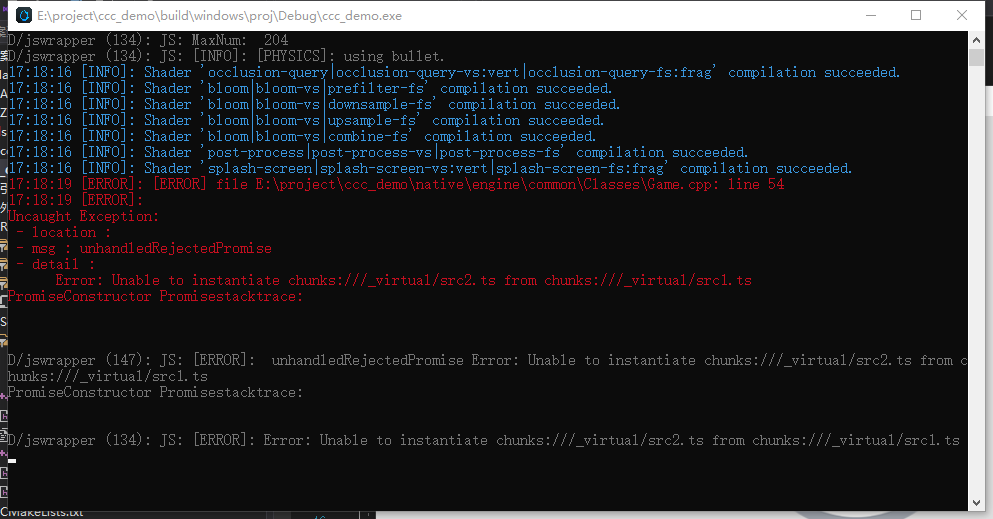Viewport: 993px width, 519px height.
Task: Click the occlusion-query shader compilation line
Action: click(x=454, y=72)
